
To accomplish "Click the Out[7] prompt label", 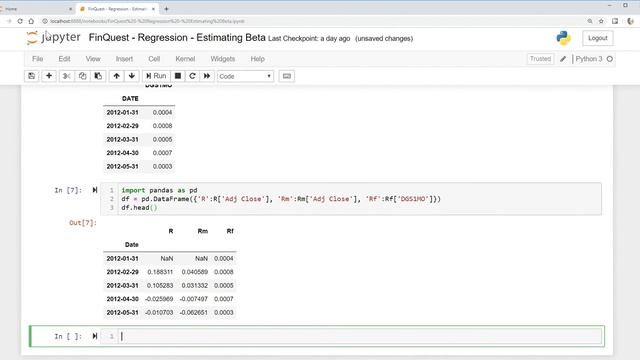I will 83,222.
